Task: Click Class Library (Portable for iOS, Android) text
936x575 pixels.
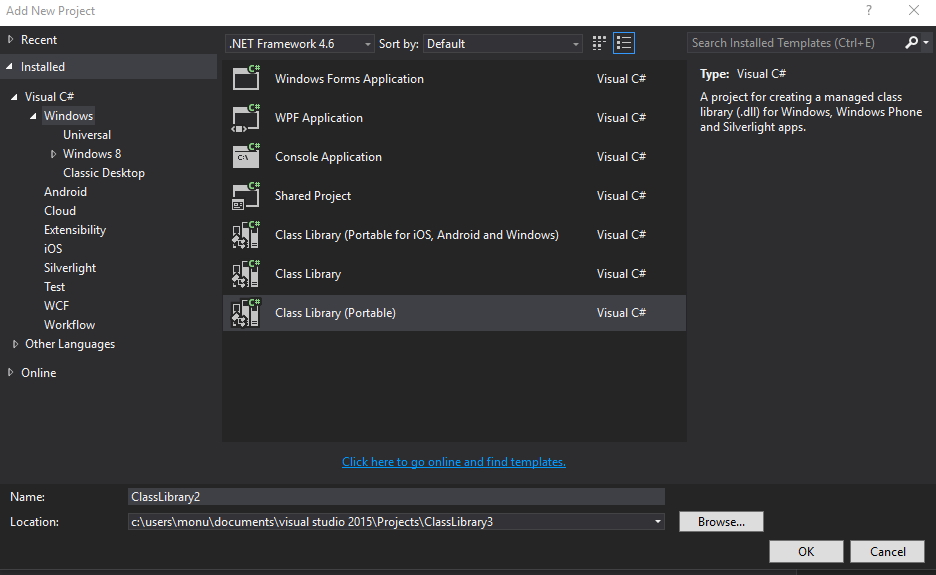Action: (417, 235)
